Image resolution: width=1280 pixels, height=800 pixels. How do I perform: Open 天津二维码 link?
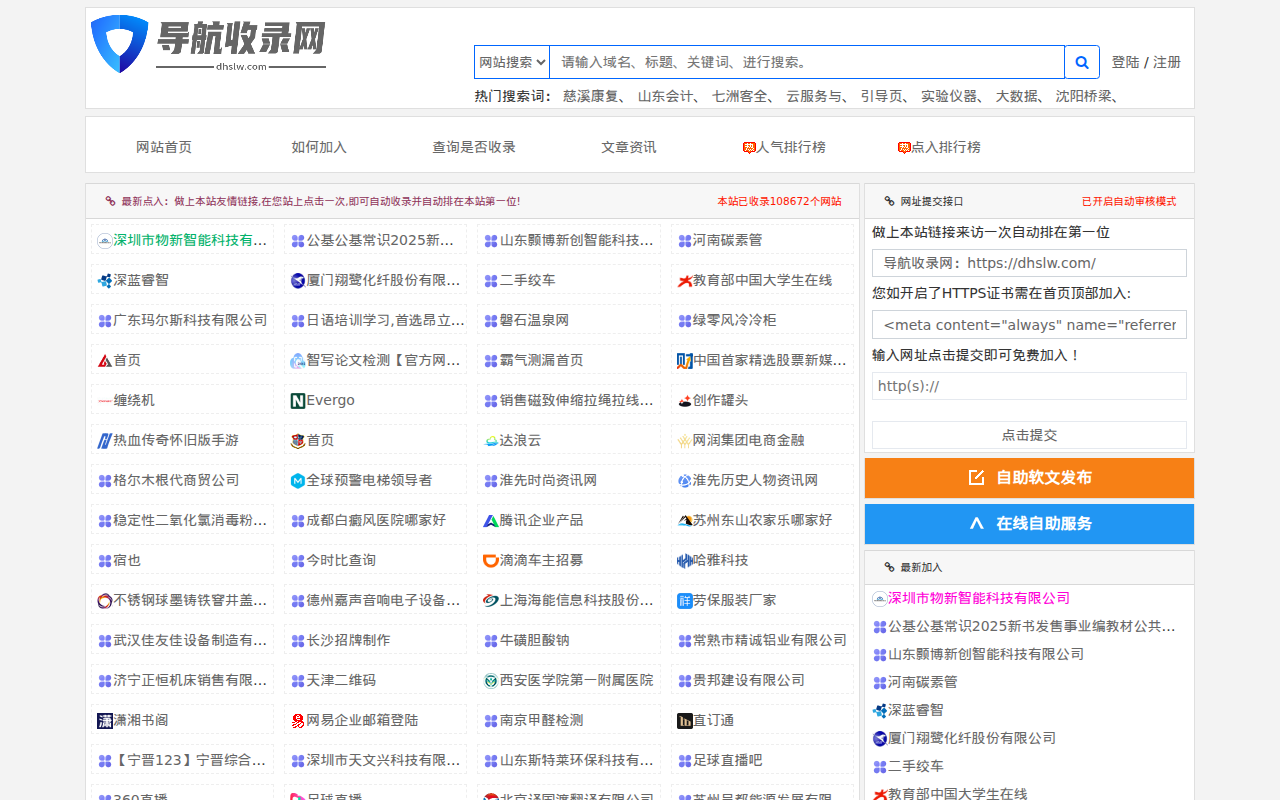coord(341,680)
